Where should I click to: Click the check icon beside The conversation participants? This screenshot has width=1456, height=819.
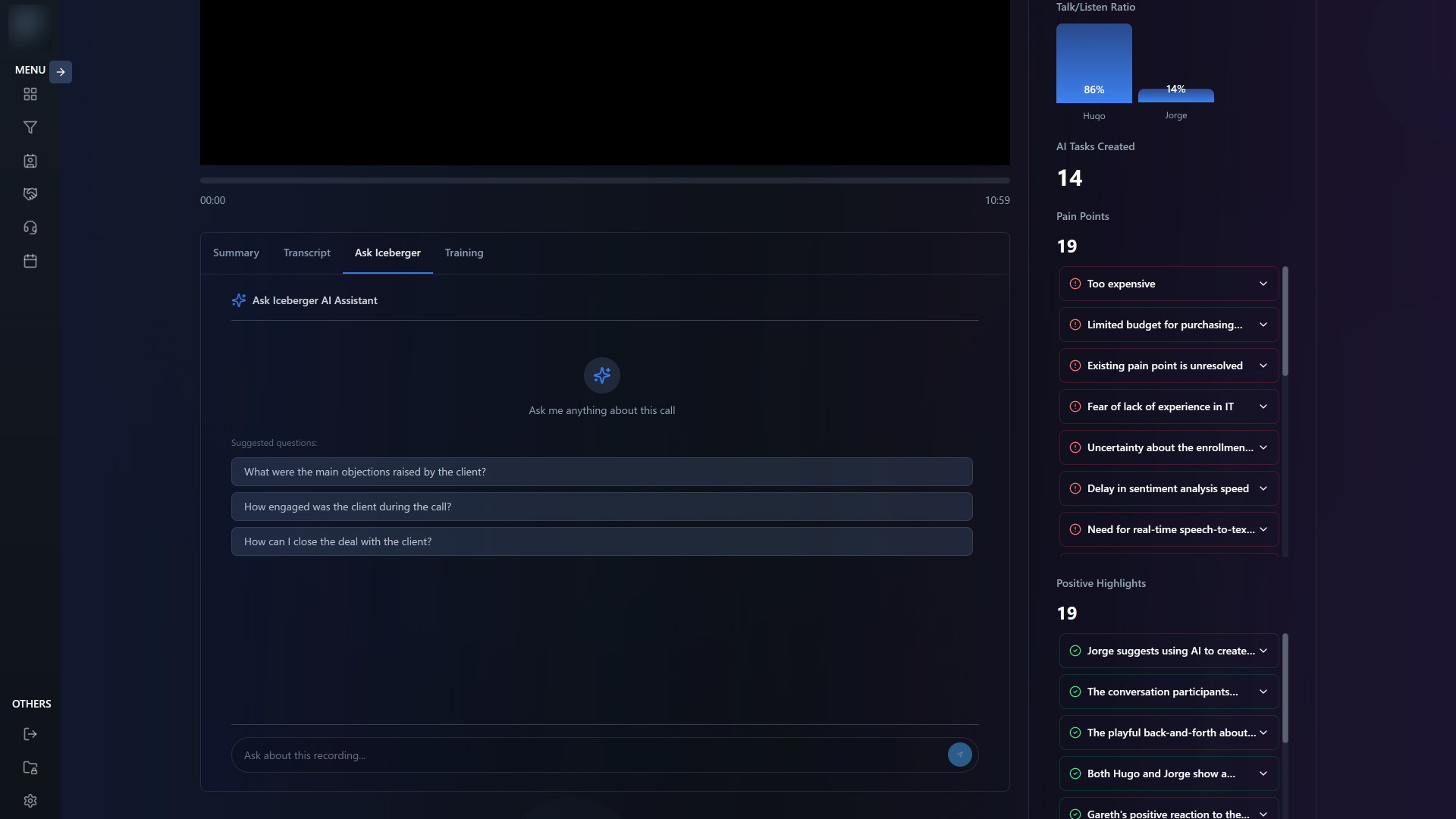pos(1075,692)
